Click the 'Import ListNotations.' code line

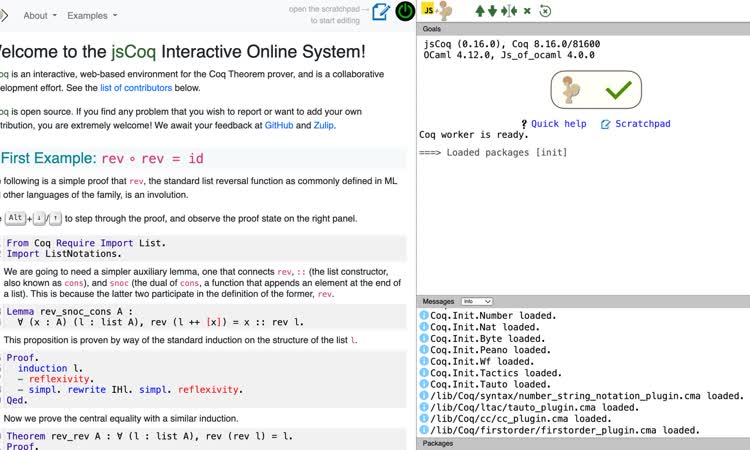64,254
